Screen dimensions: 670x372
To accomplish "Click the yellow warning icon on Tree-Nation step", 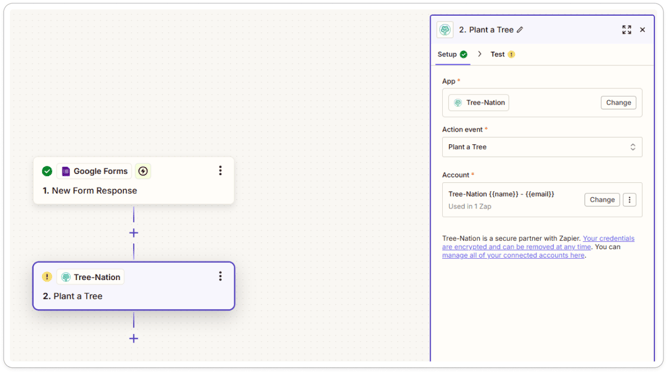I will click(x=47, y=277).
